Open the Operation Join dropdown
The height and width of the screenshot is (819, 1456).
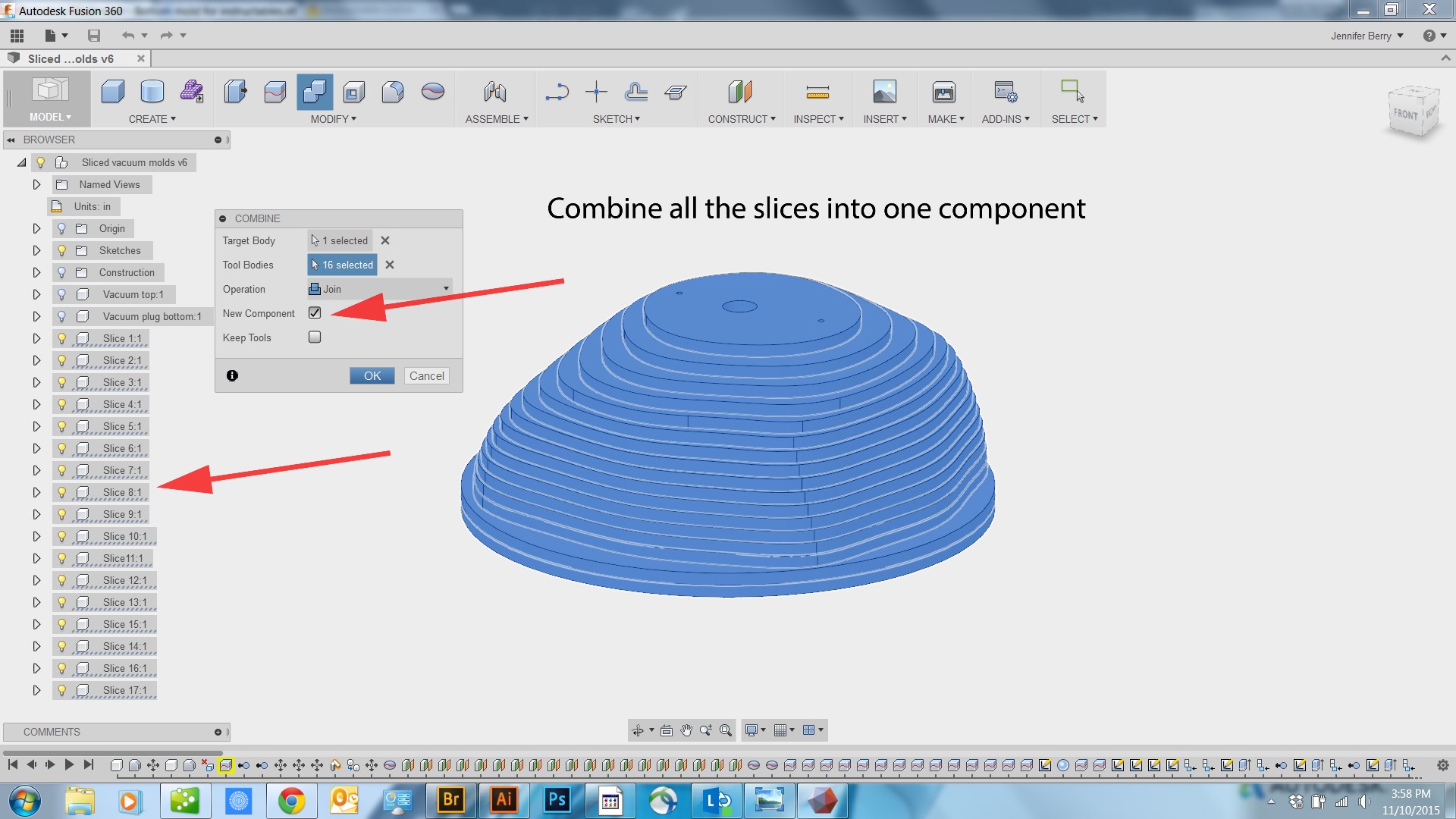point(379,289)
